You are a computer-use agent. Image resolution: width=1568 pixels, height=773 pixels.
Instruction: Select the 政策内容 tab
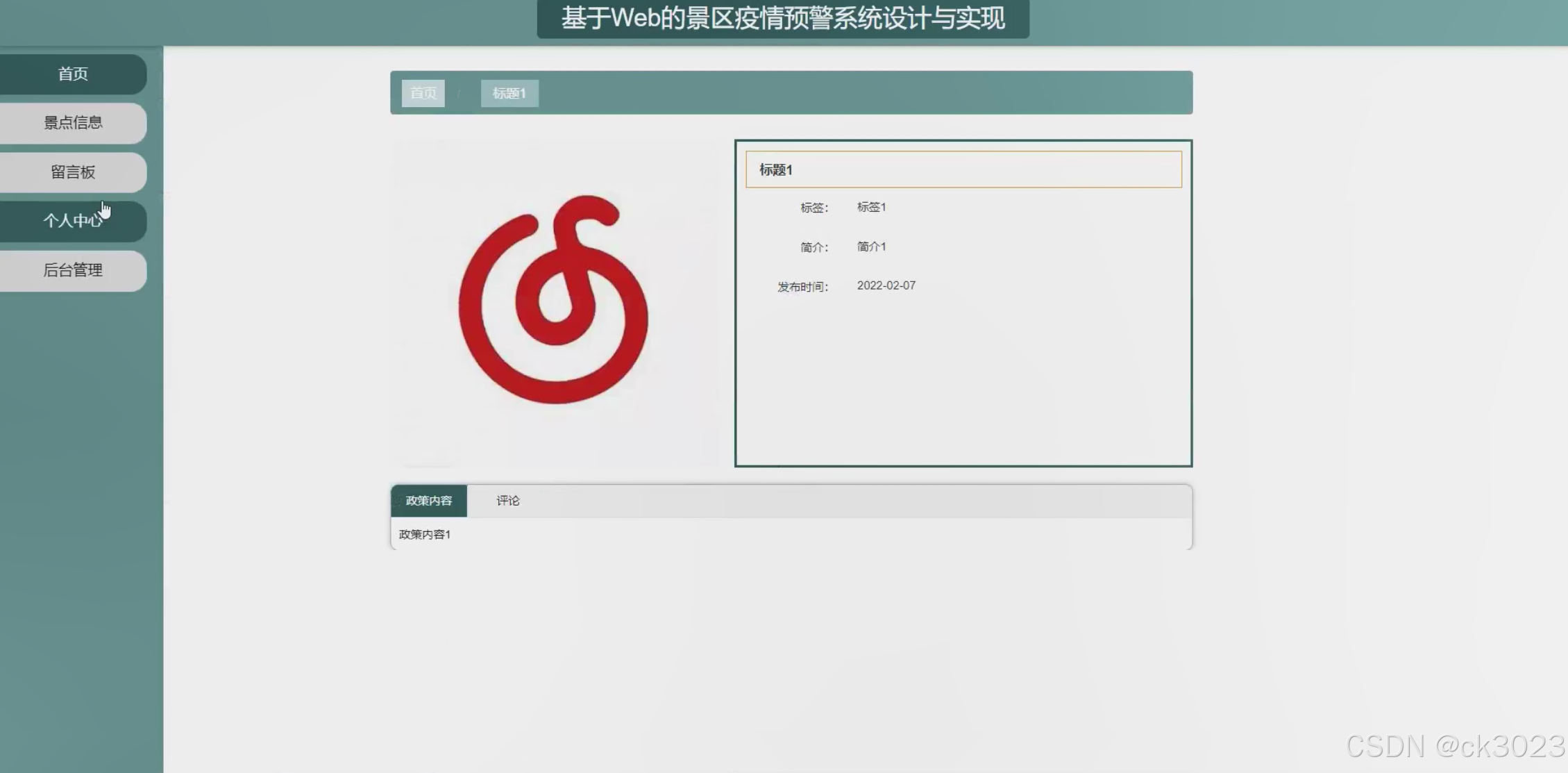coord(428,501)
